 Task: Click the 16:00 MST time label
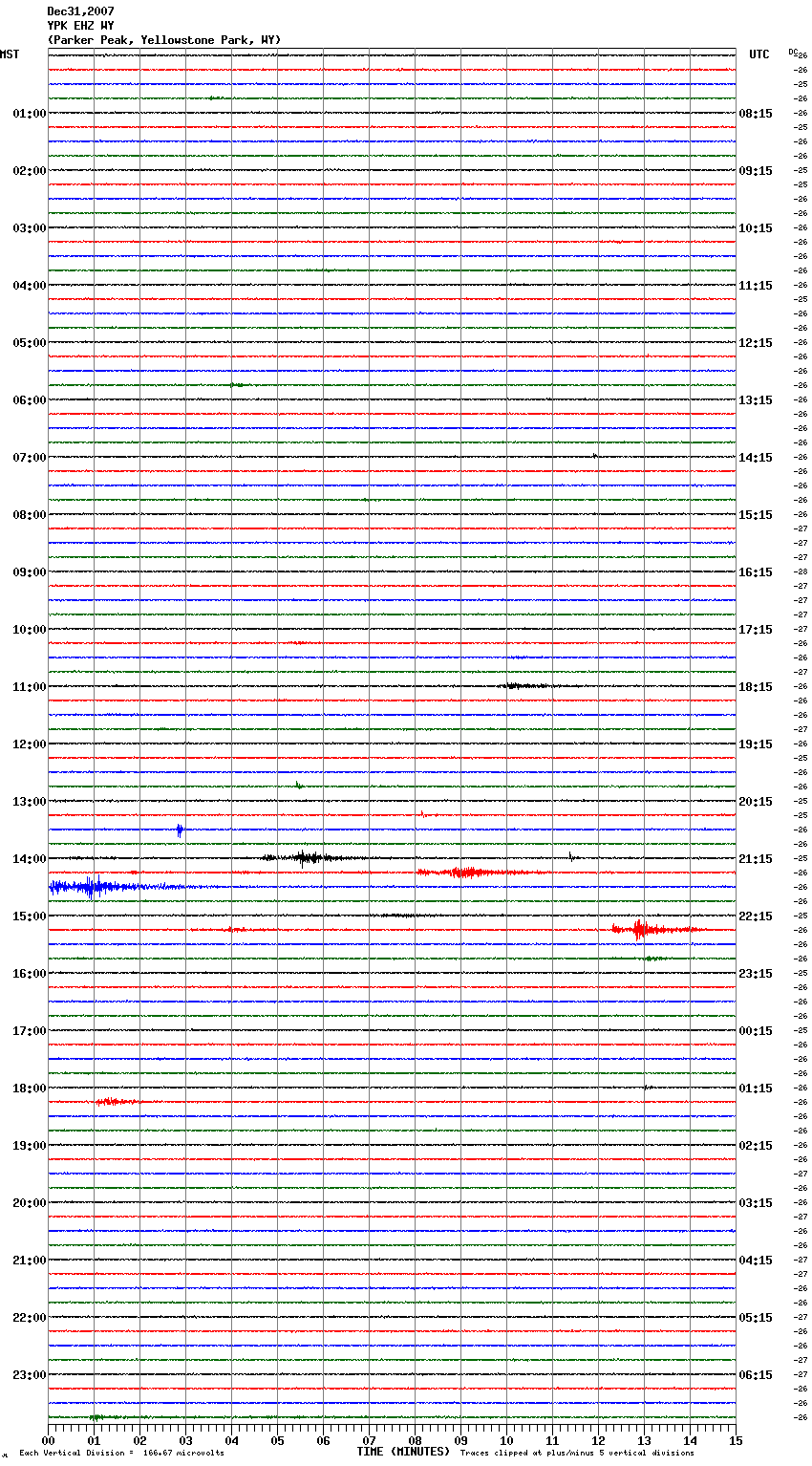pos(29,974)
